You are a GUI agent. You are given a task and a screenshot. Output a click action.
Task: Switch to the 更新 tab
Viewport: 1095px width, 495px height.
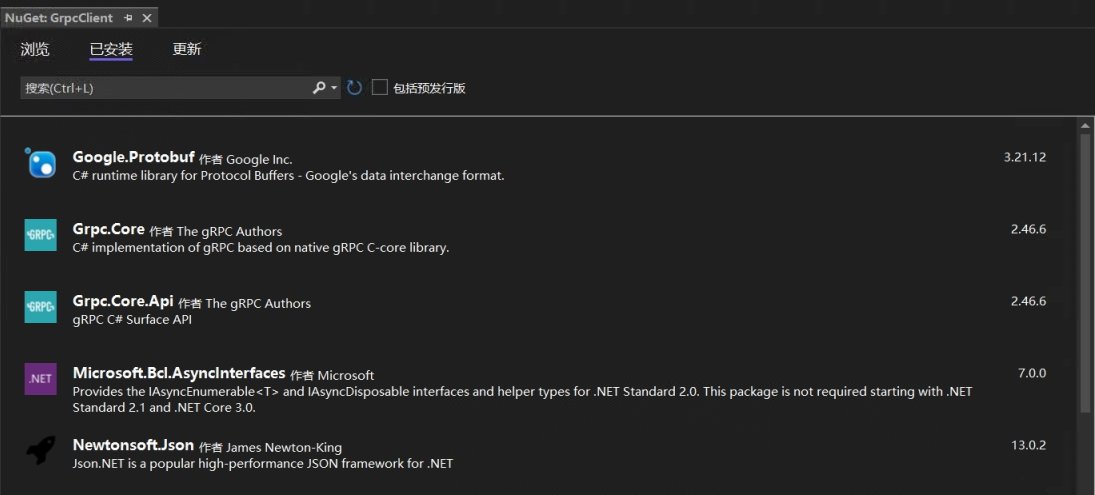[187, 49]
